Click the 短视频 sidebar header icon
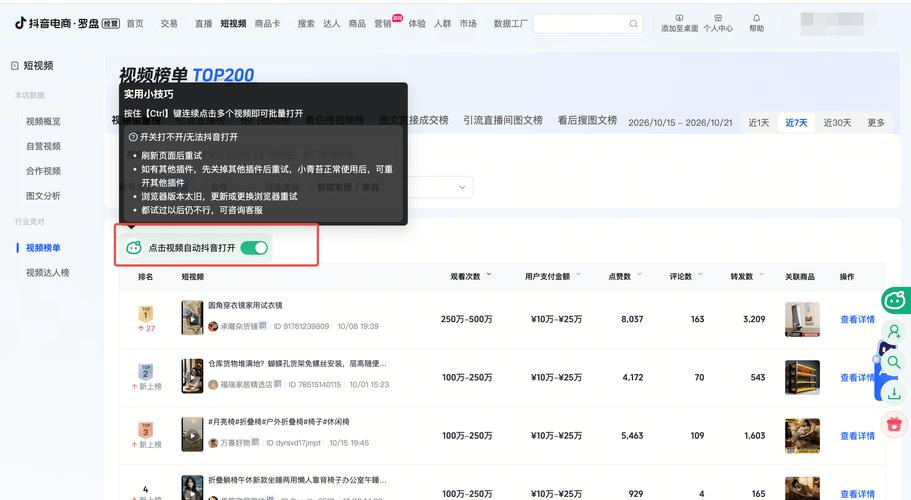Viewport: 911px width, 500px height. click(15, 66)
